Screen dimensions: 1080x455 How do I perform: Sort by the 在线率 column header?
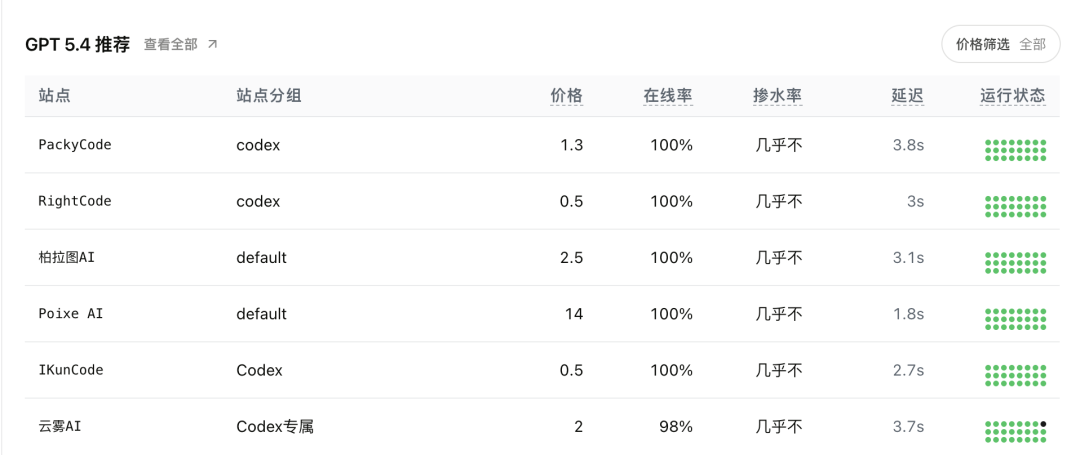tap(668, 96)
